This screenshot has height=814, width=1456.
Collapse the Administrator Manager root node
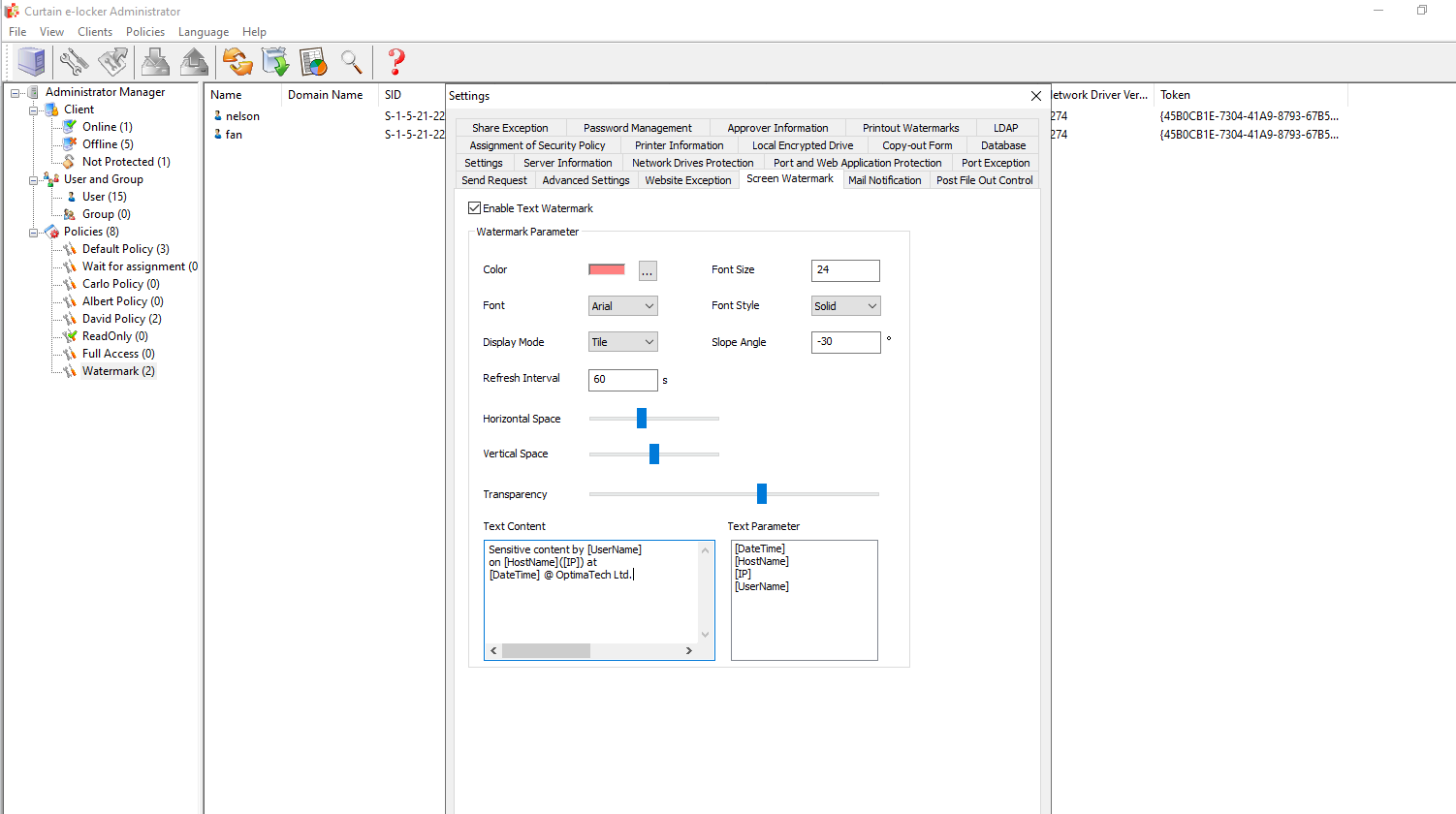[x=16, y=93]
